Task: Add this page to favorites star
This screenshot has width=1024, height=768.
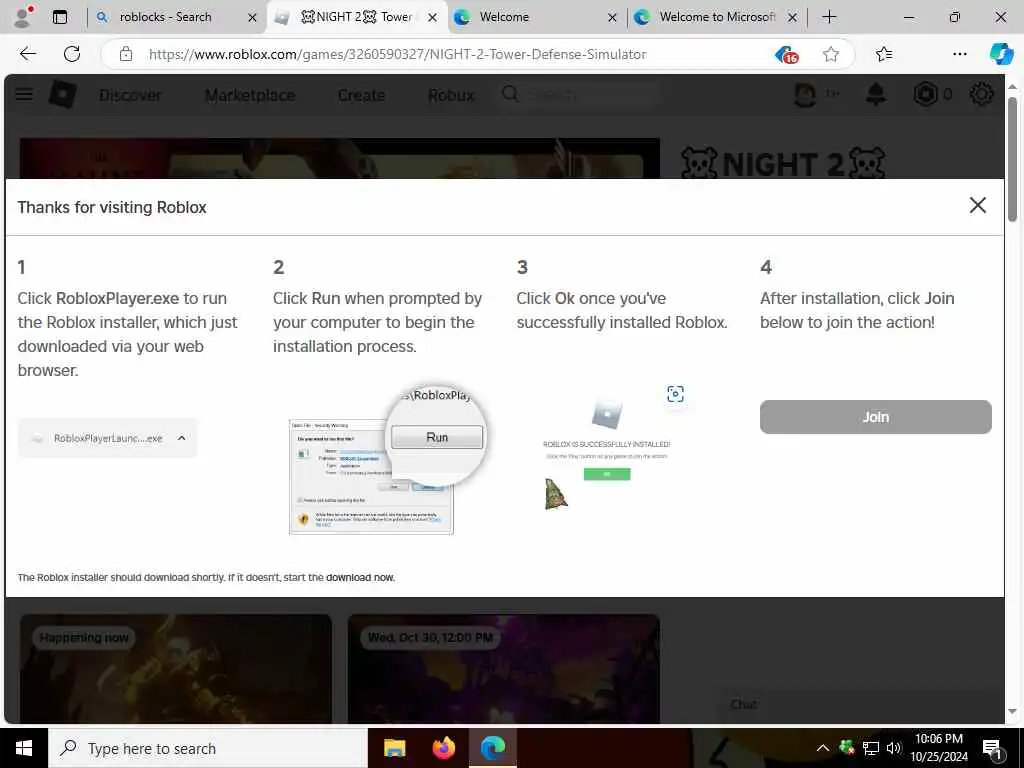Action: (831, 54)
